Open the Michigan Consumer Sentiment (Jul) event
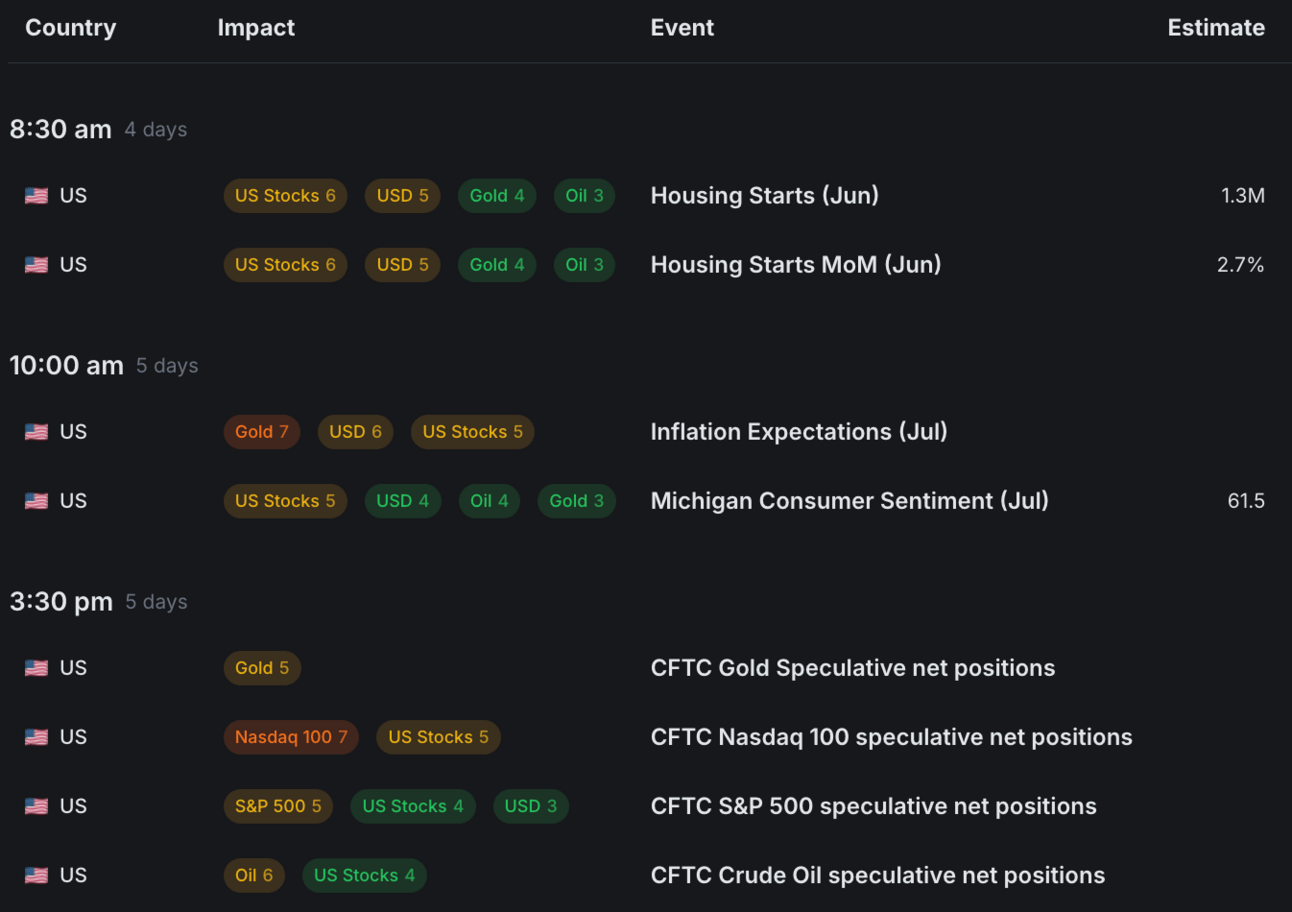The height and width of the screenshot is (912, 1292). coord(849,501)
